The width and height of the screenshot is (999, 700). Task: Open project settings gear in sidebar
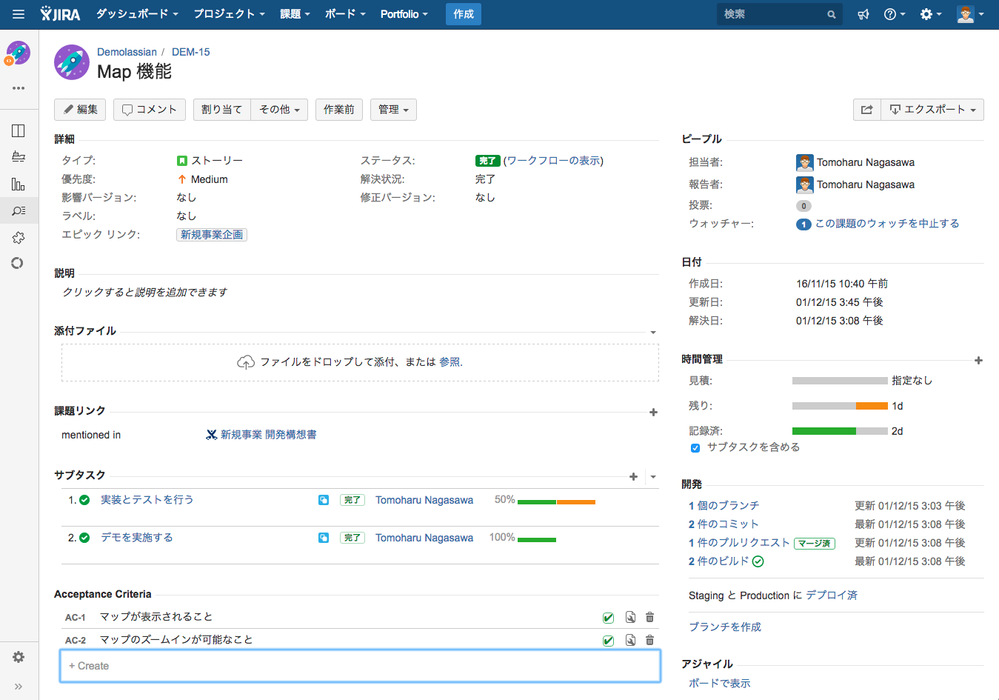[x=18, y=657]
